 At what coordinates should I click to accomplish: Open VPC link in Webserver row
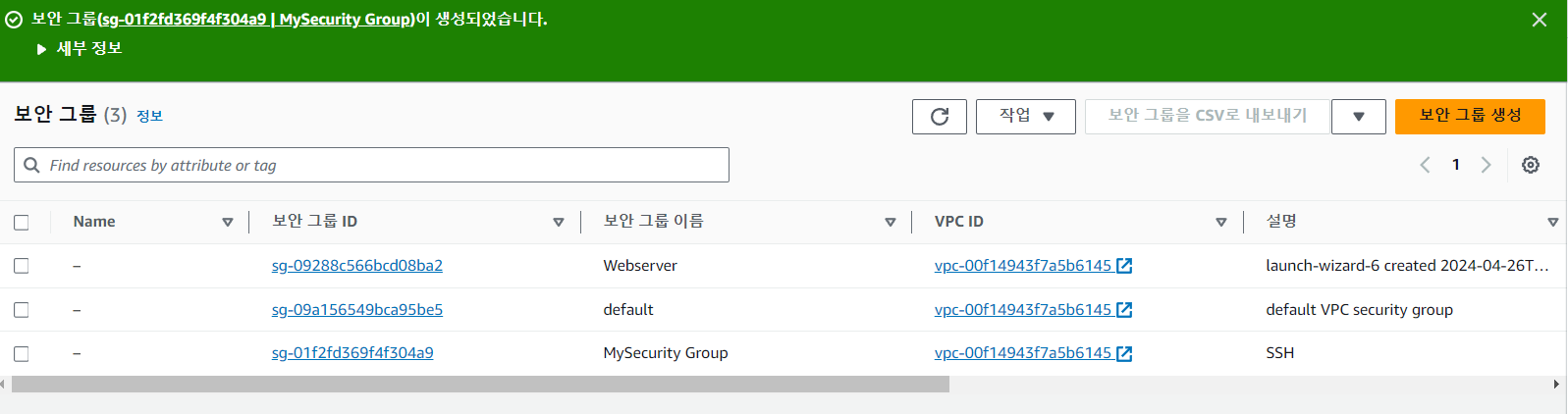1023,266
